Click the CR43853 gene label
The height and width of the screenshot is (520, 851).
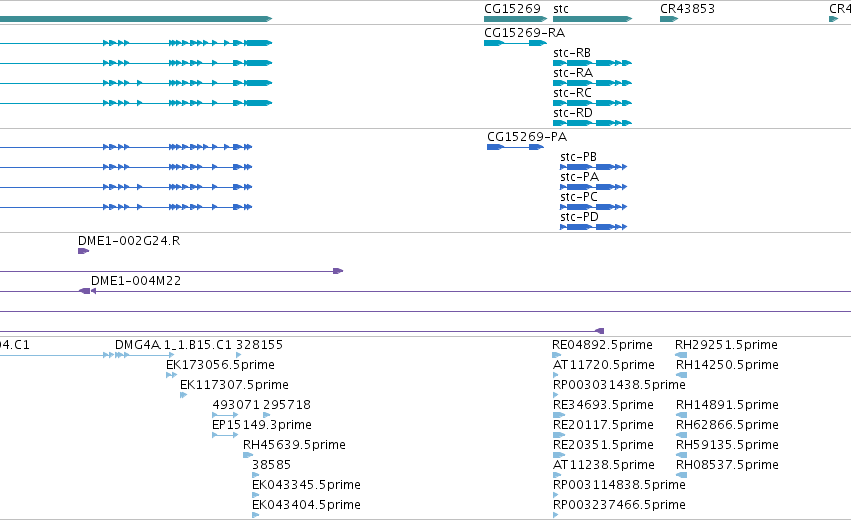click(687, 9)
